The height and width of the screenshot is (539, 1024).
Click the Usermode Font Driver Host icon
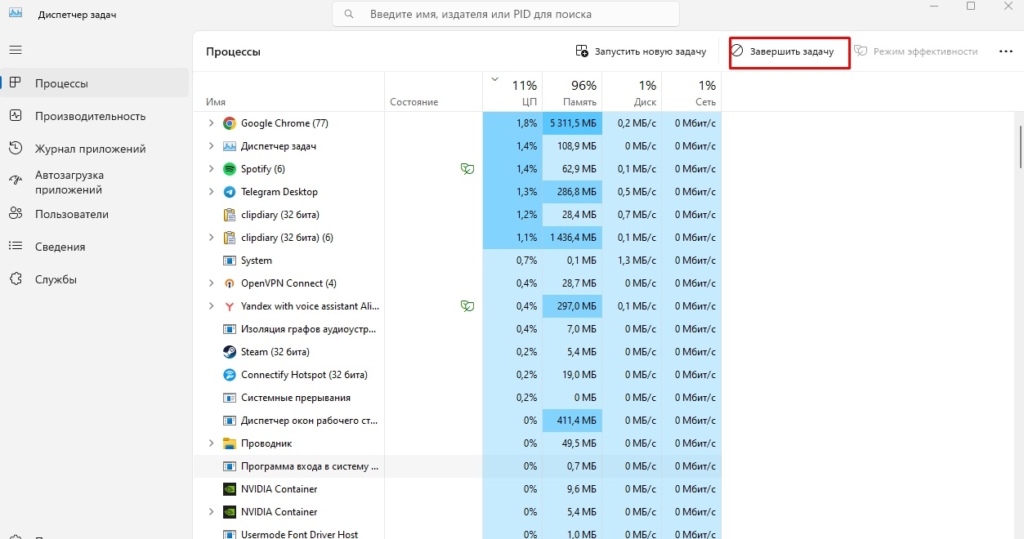(x=229, y=534)
